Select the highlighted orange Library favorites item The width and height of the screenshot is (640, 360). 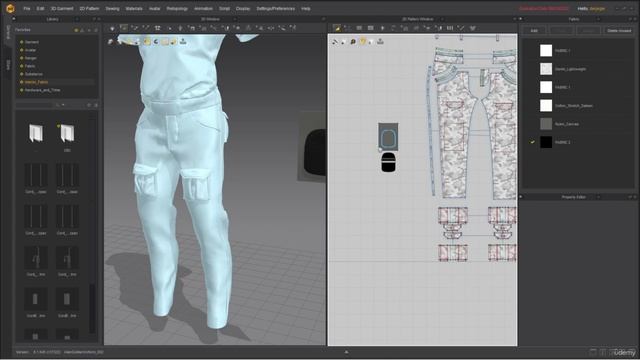36,82
